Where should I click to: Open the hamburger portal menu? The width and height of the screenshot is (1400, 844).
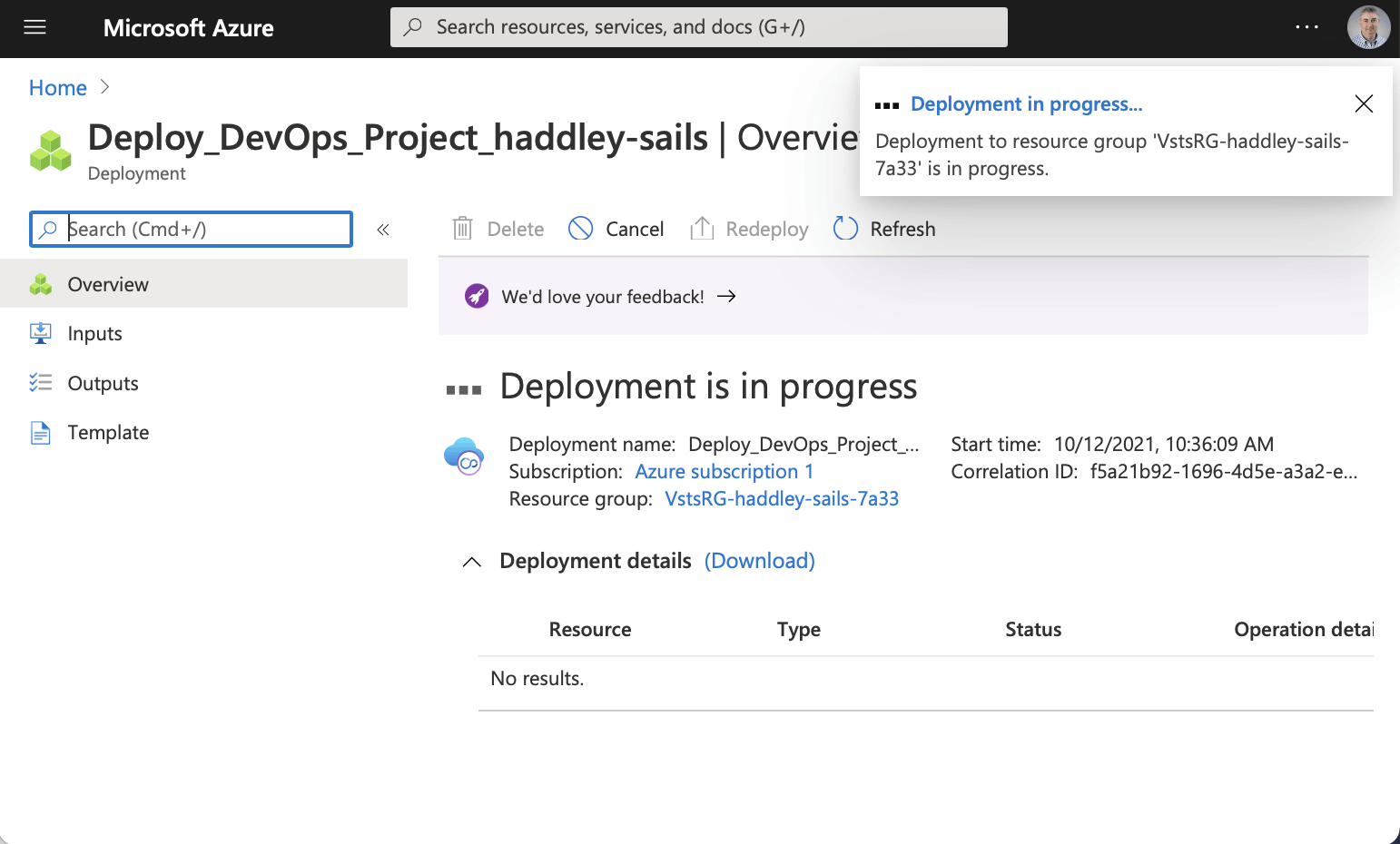pyautogui.click(x=35, y=27)
